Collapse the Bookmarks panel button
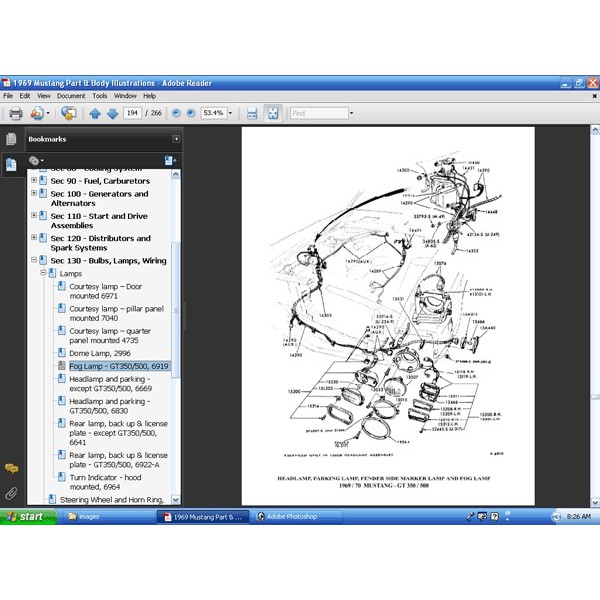This screenshot has height=600, width=600. point(176,139)
